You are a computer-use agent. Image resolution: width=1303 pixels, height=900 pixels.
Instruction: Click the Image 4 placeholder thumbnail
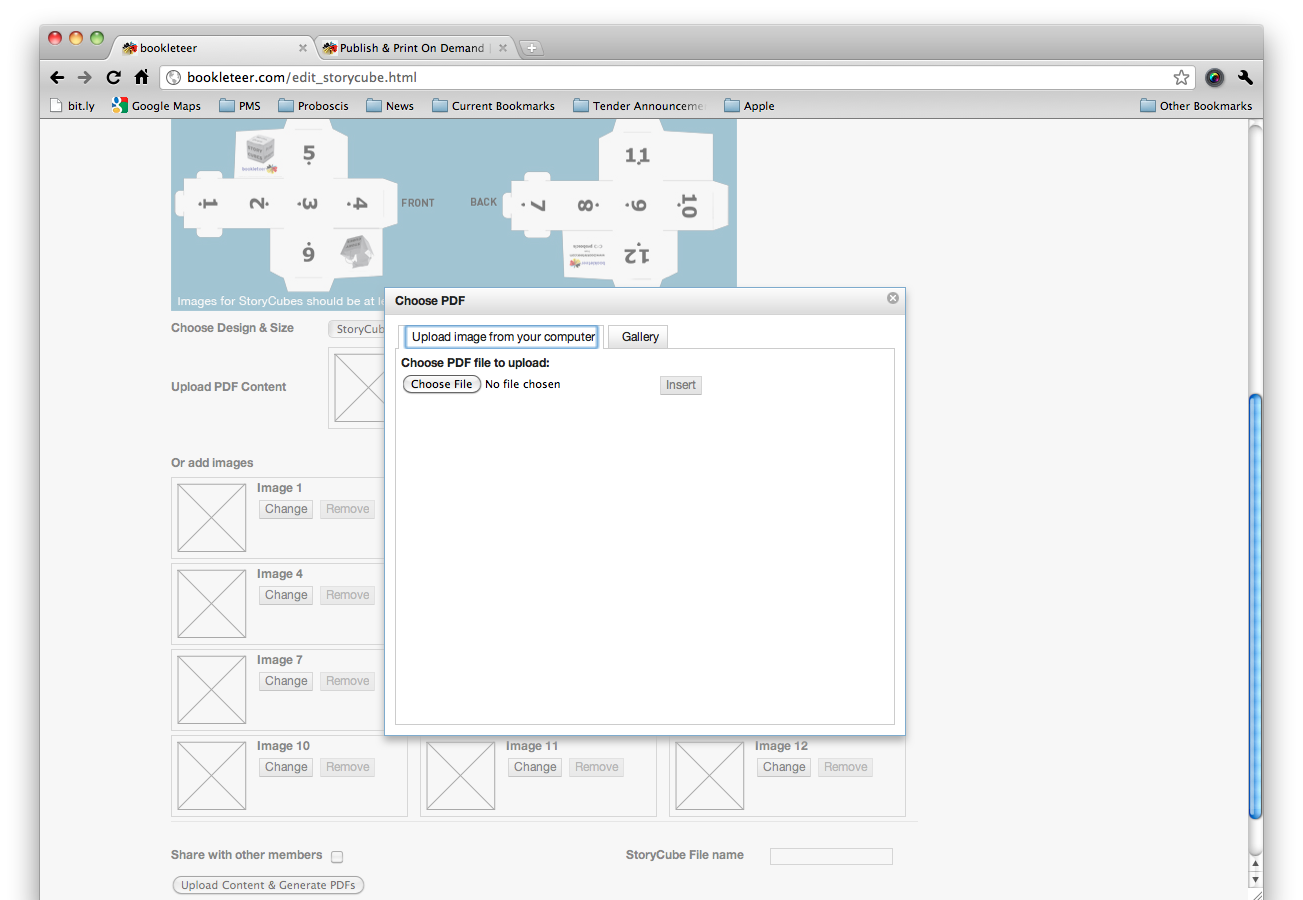(x=212, y=604)
